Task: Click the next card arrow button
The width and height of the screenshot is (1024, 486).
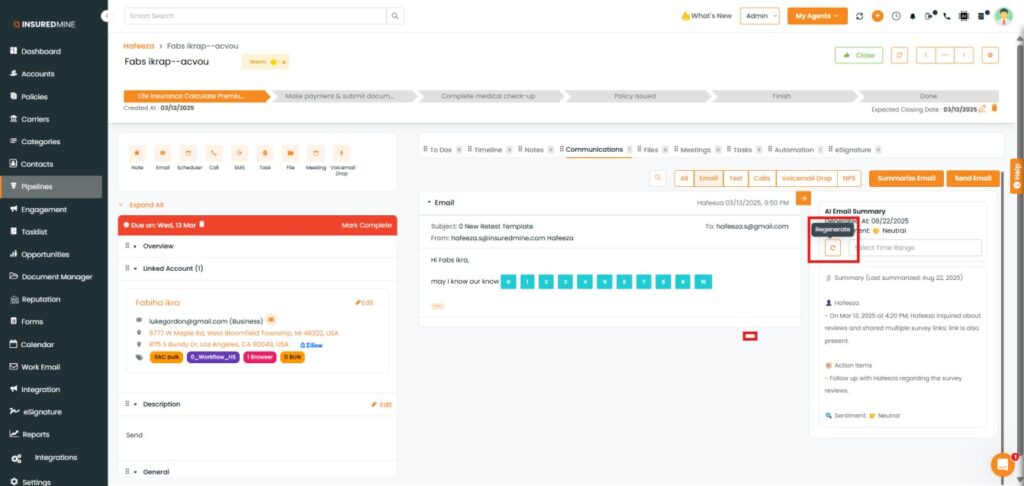Action: (x=964, y=56)
